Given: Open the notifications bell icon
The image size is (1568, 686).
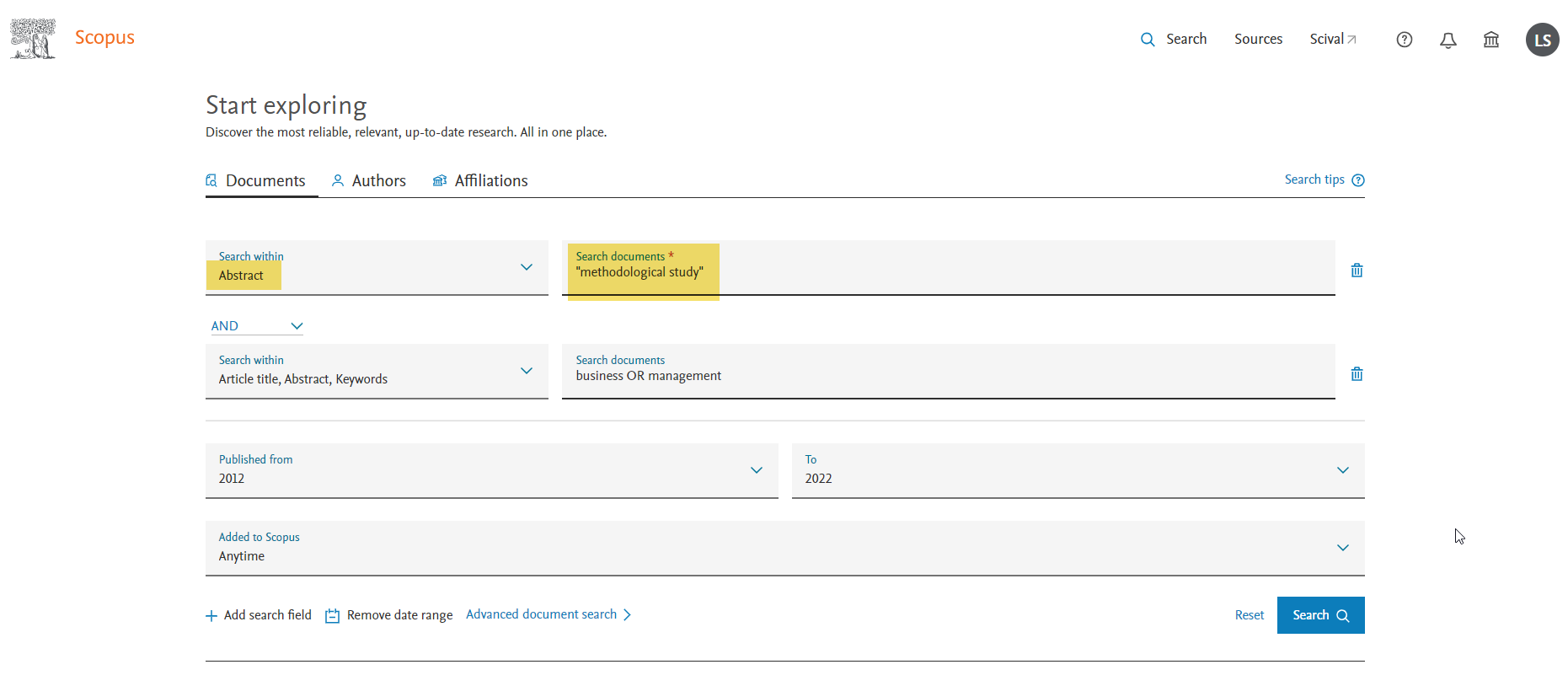Looking at the screenshot, I should coord(1448,40).
